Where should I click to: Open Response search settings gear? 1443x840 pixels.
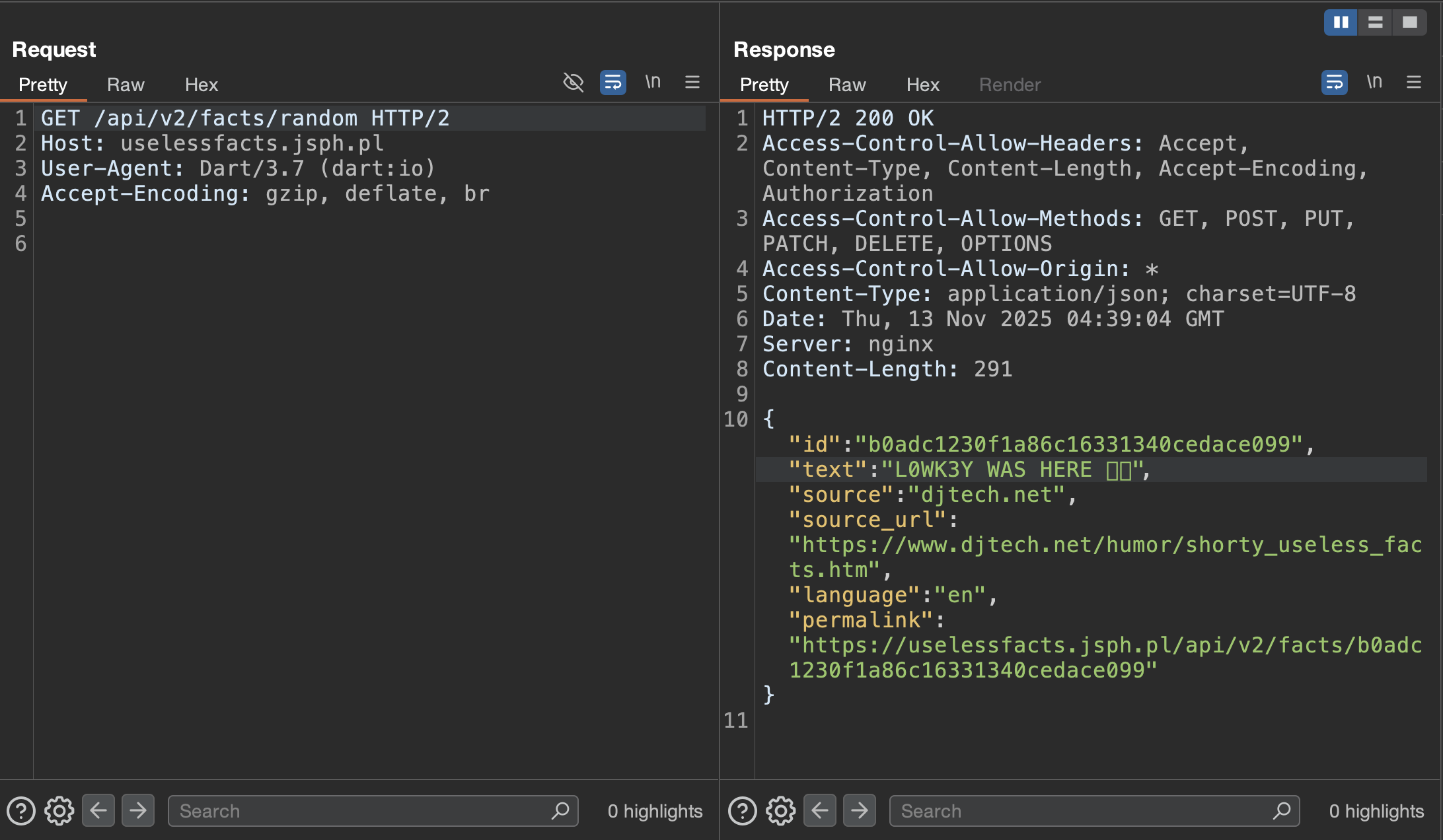781,811
